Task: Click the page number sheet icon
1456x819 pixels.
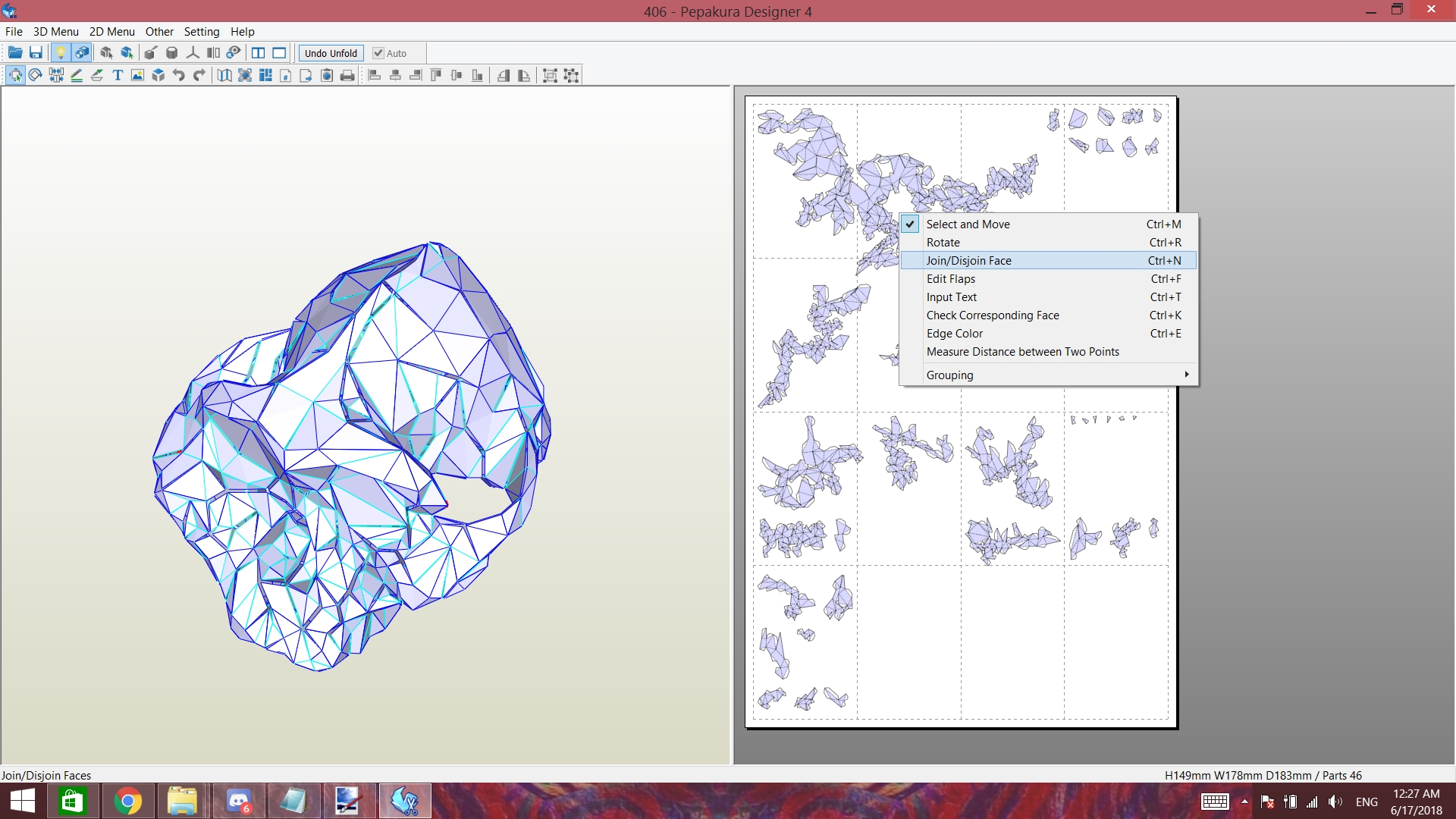Action: pos(286,75)
